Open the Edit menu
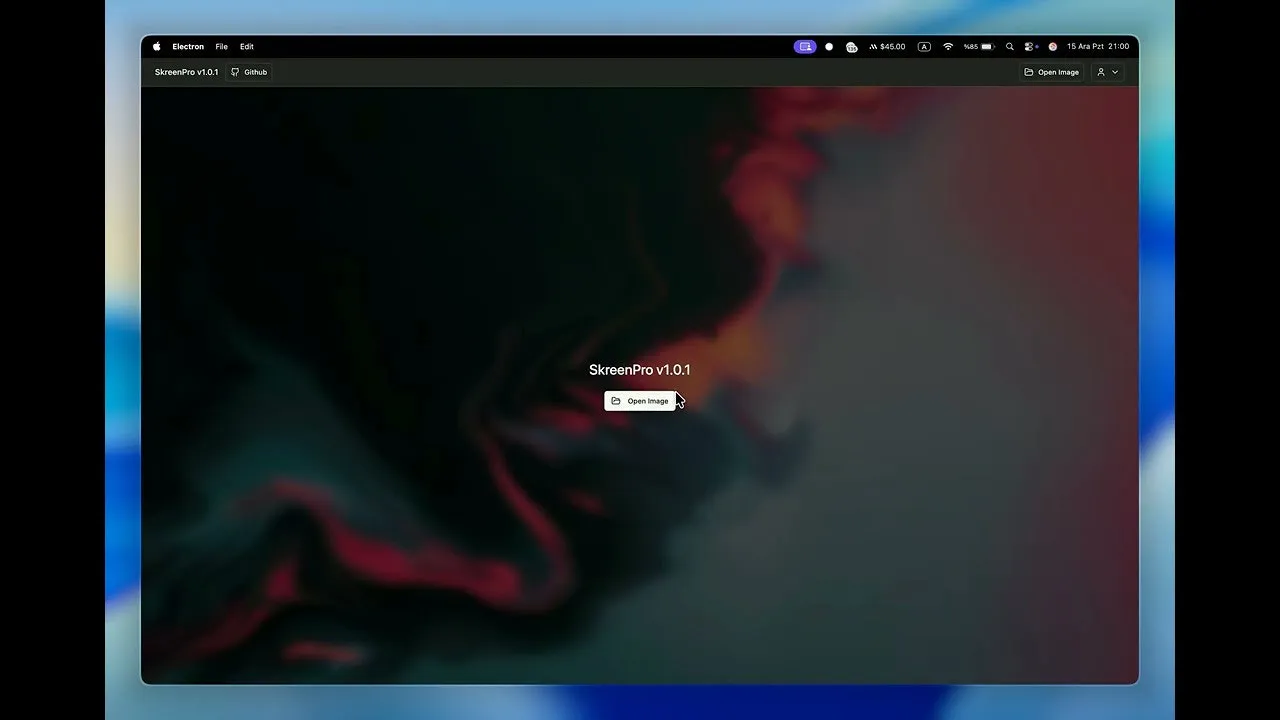Viewport: 1280px width, 720px height. click(247, 47)
